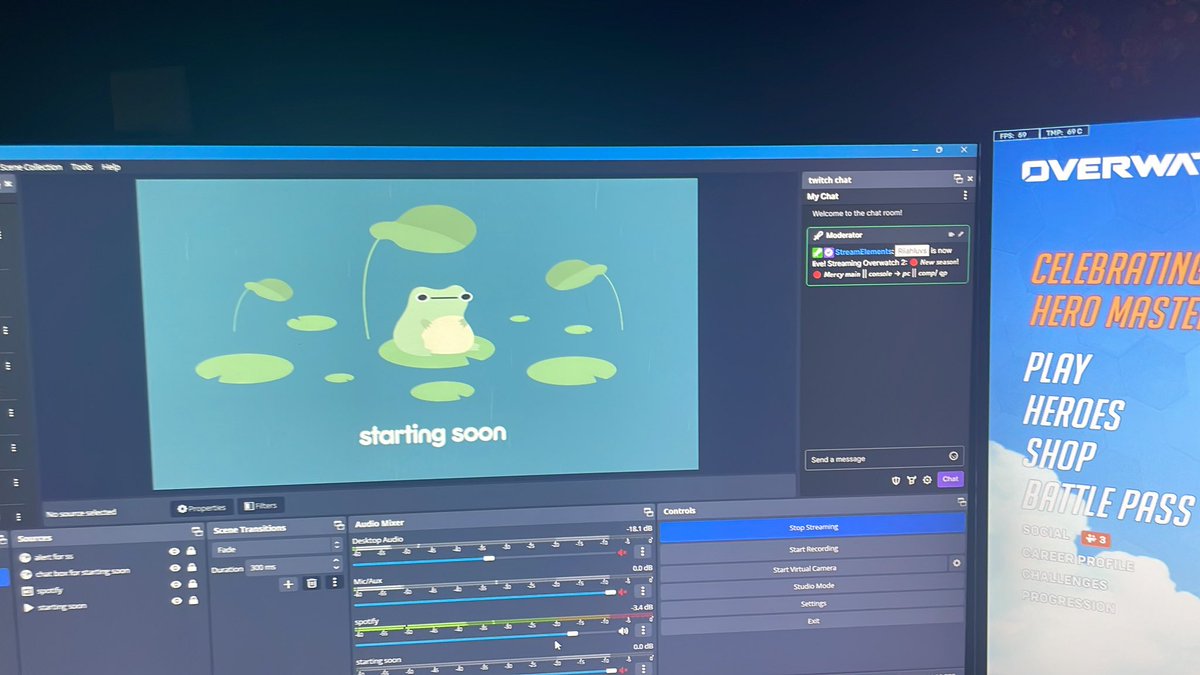Open Desktop Audio three-dot options menu
Viewport: 1200px width, 675px height.
pyautogui.click(x=641, y=552)
